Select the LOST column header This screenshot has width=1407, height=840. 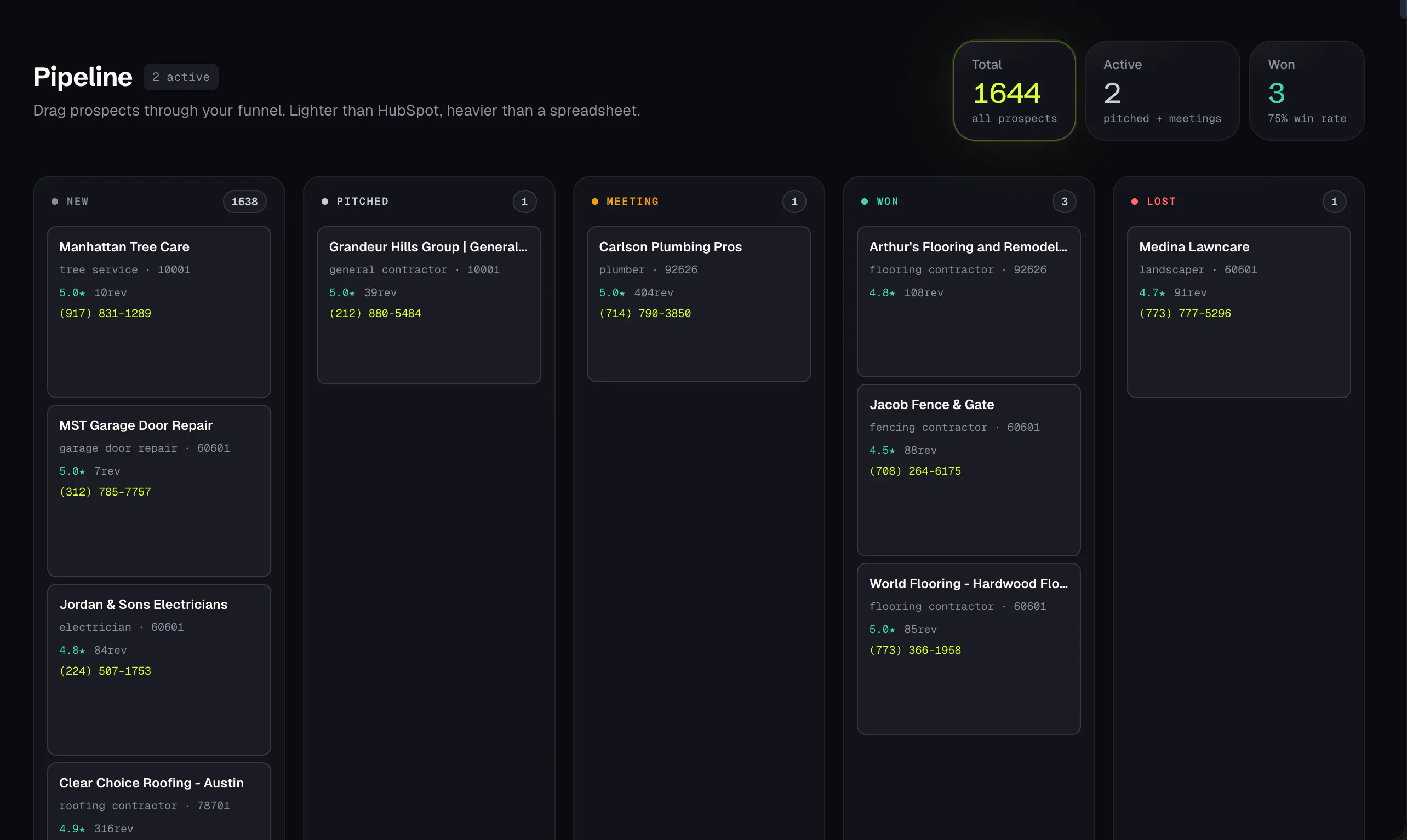point(1160,202)
